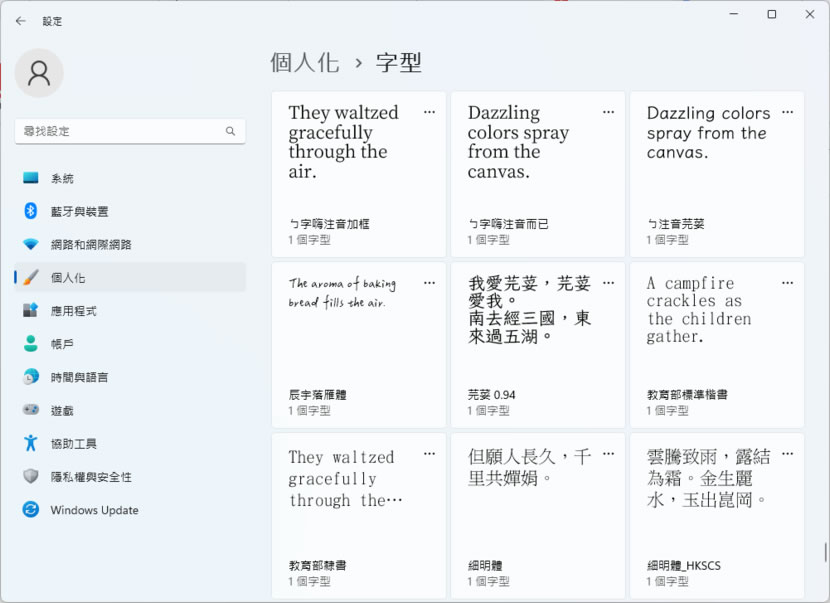Viewport: 830px width, 603px height.
Task: Open the 芫荽 0.94 font card
Action: click(537, 345)
